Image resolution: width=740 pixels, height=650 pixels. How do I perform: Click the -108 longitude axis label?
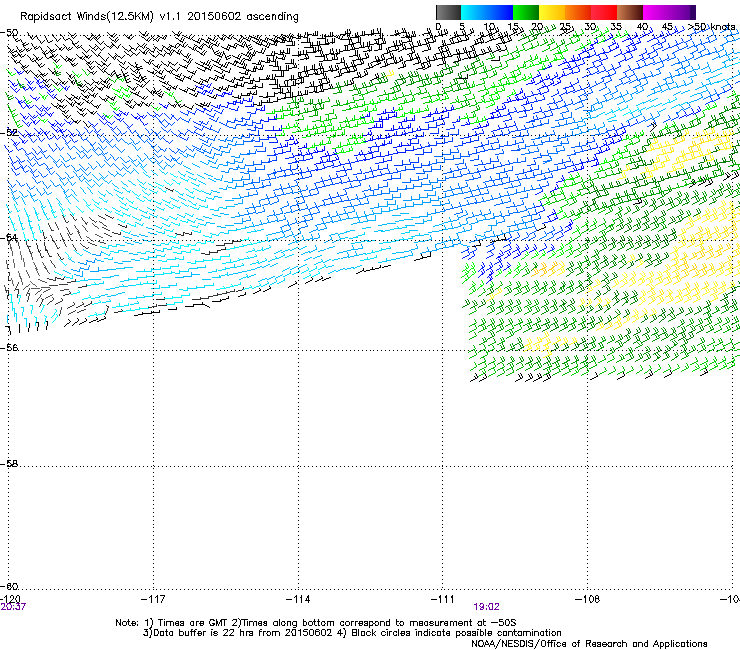point(588,599)
